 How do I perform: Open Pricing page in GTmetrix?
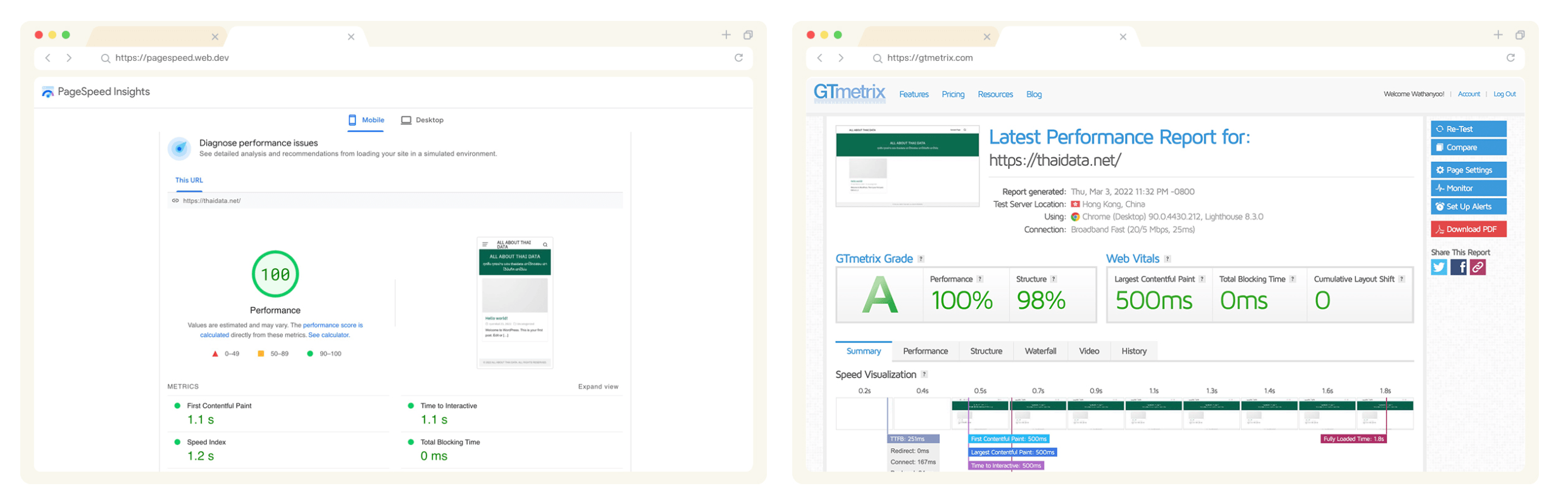[x=953, y=94]
